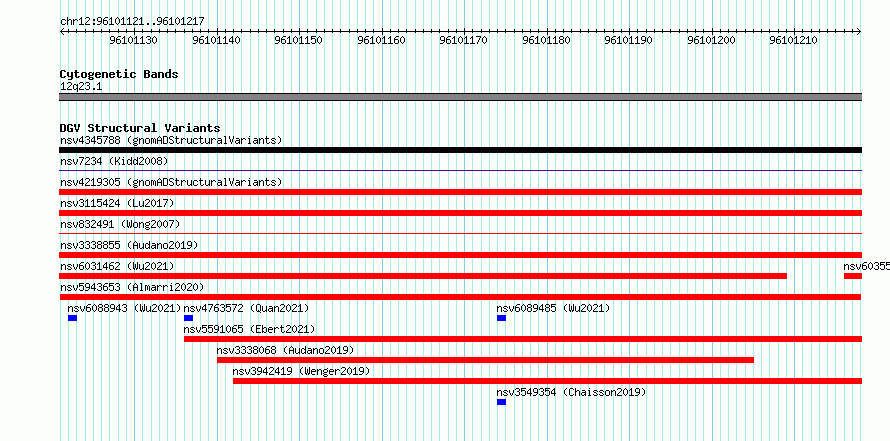Click the blue nsv6088943 variant marker
This screenshot has width=890, height=441.
point(72,318)
